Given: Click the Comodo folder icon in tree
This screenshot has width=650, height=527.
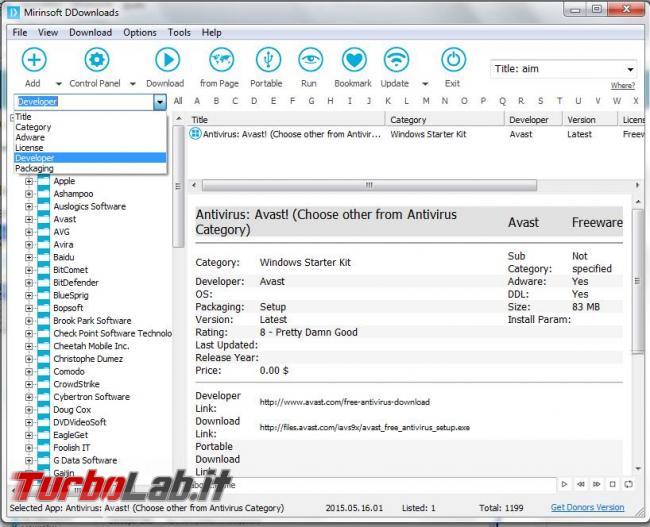Looking at the screenshot, I should pos(43,372).
